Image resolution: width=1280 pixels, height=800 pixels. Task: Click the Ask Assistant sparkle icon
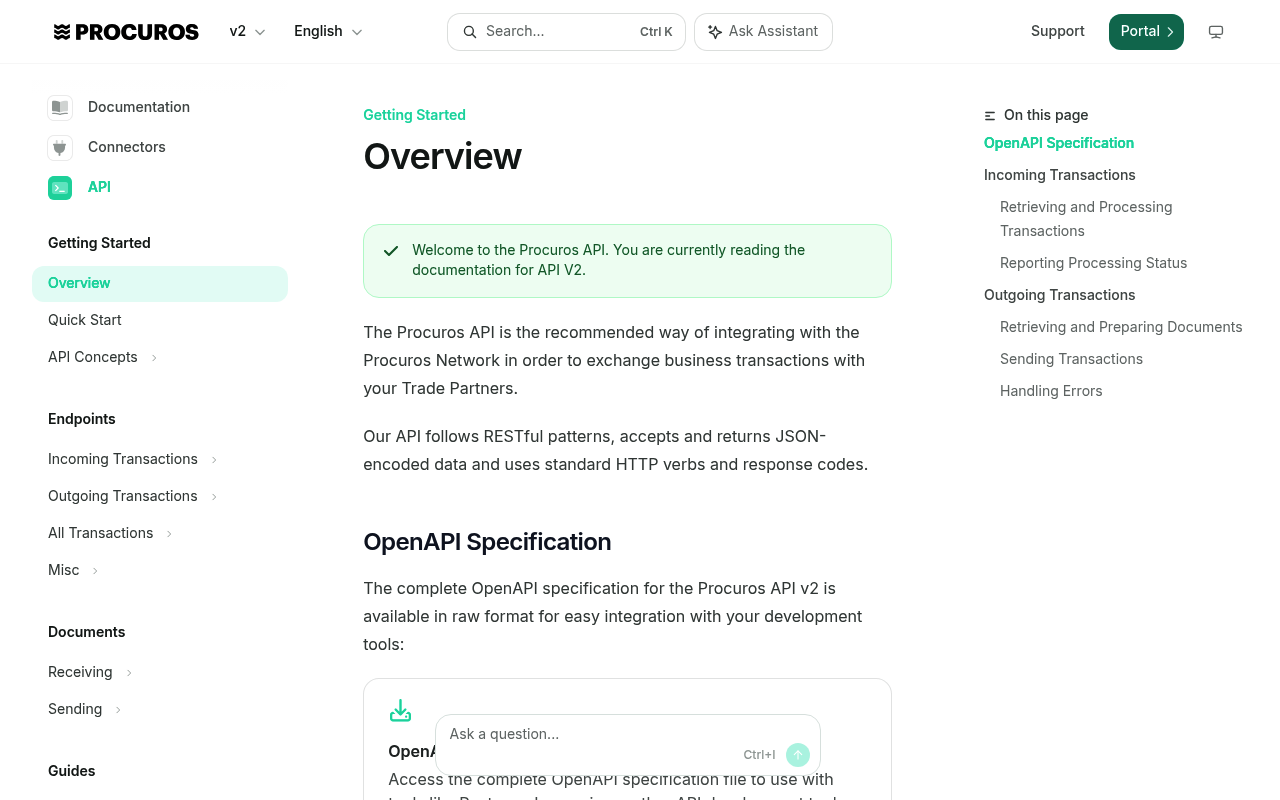click(715, 32)
